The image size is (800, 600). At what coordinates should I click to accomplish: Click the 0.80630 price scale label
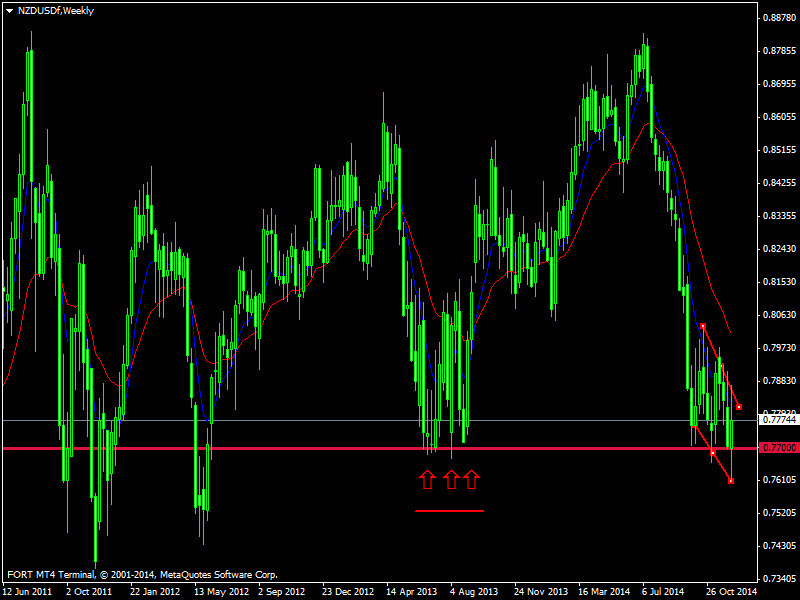780,315
